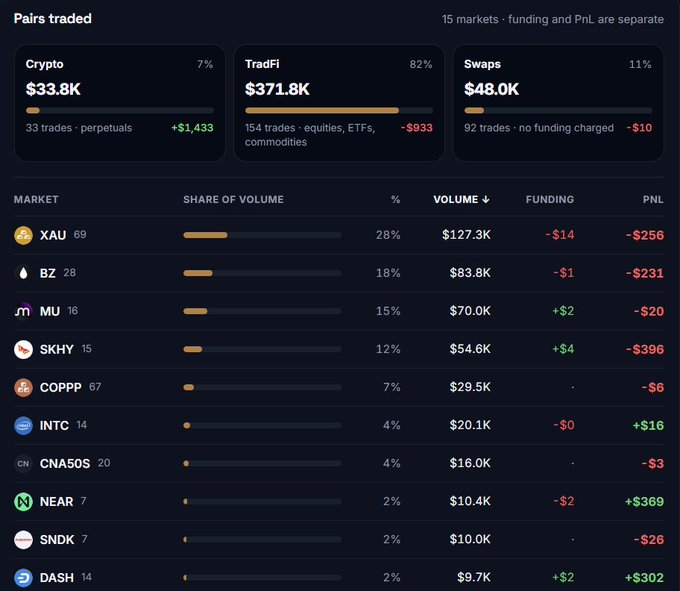Click the $371.8K TradFi total
Viewport: 680px width, 591px height.
pyautogui.click(x=277, y=89)
